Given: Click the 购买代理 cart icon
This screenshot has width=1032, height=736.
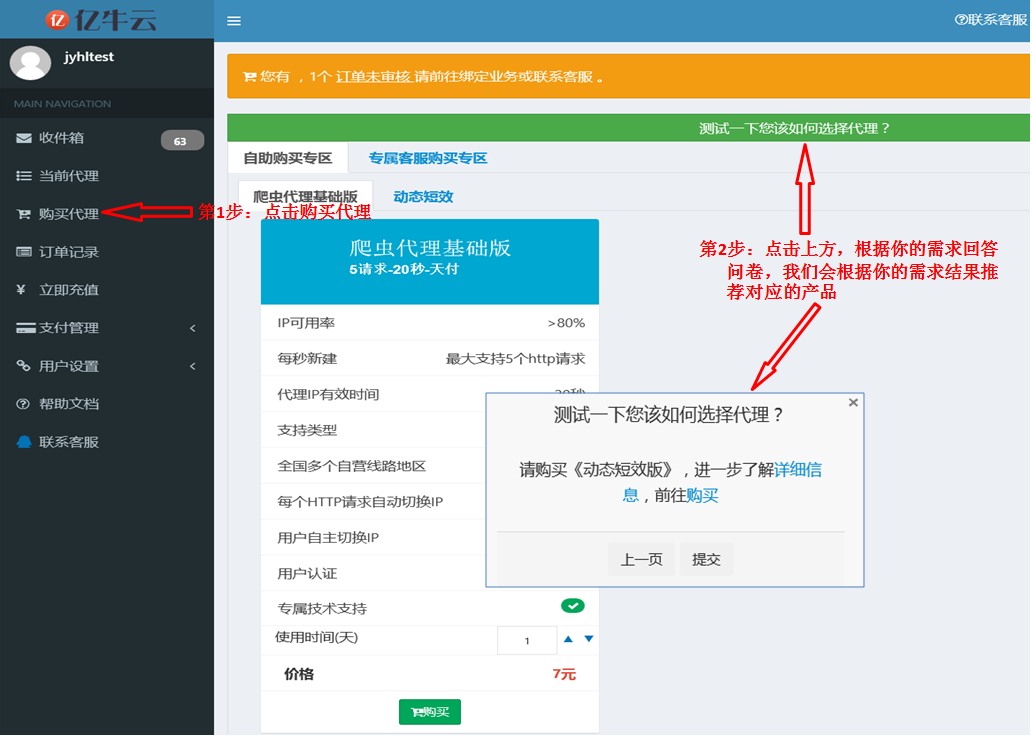Looking at the screenshot, I should click(24, 214).
